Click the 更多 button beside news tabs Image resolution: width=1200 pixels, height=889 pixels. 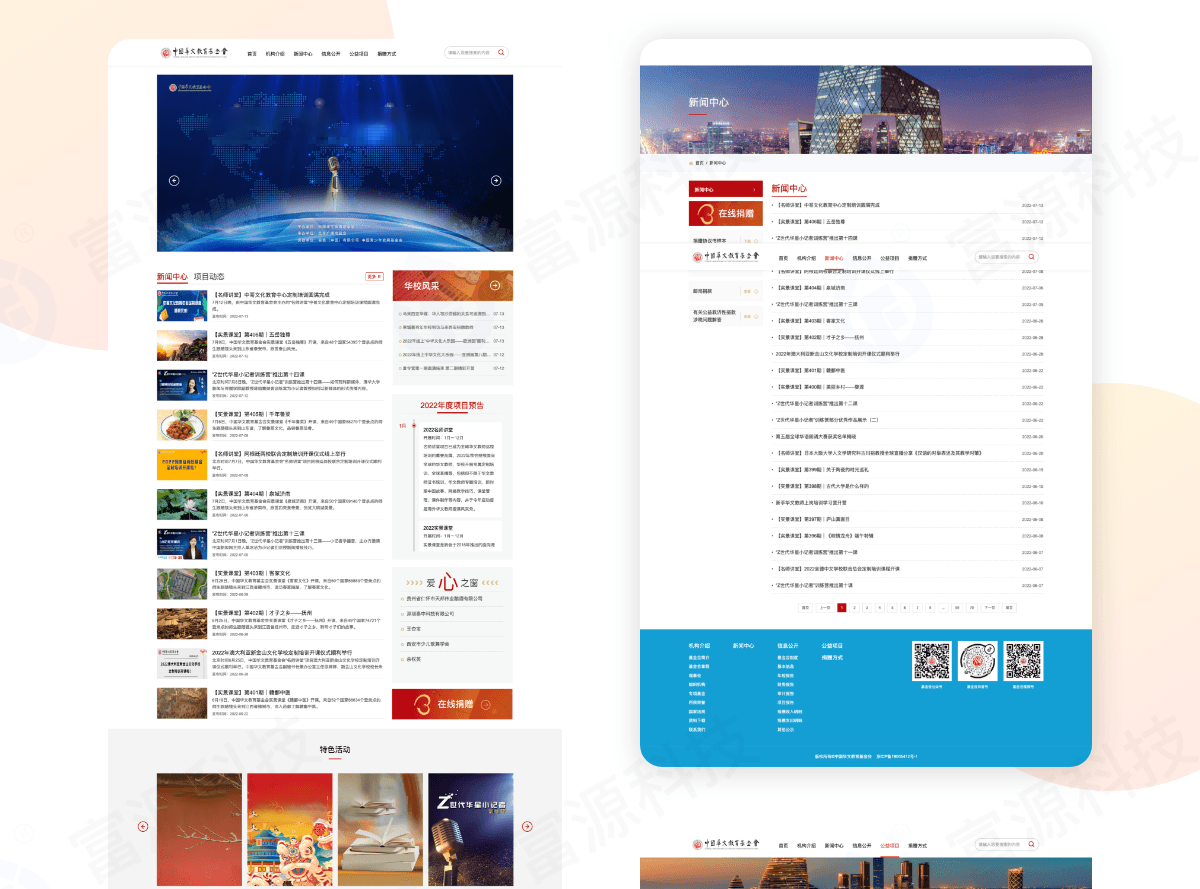pos(374,276)
